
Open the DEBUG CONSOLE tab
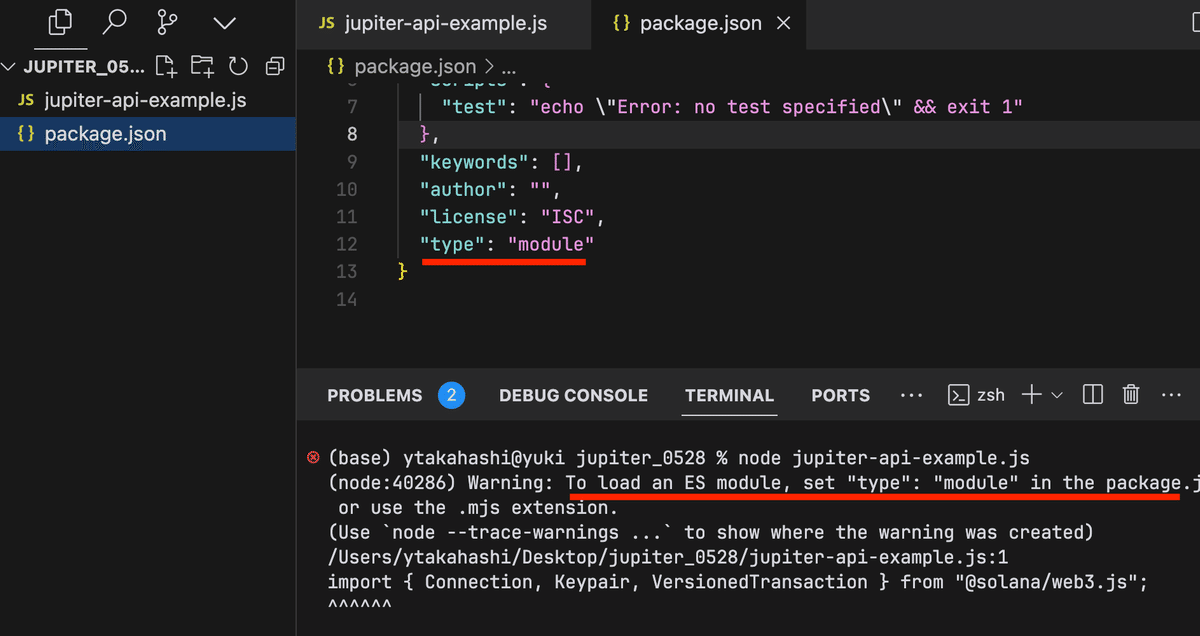(573, 395)
